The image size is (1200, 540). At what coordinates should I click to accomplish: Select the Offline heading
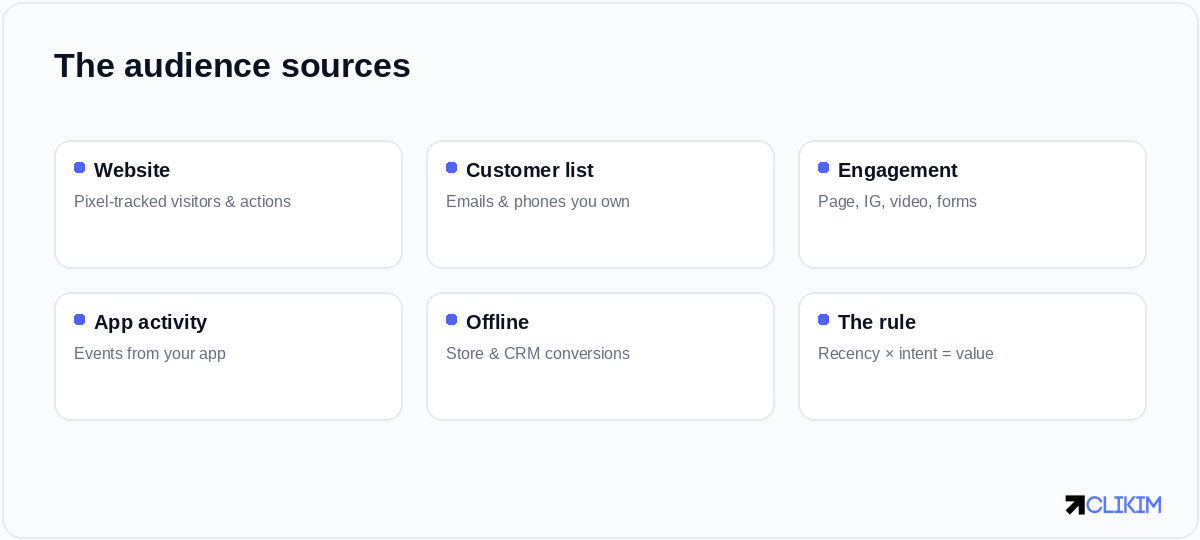[497, 322]
